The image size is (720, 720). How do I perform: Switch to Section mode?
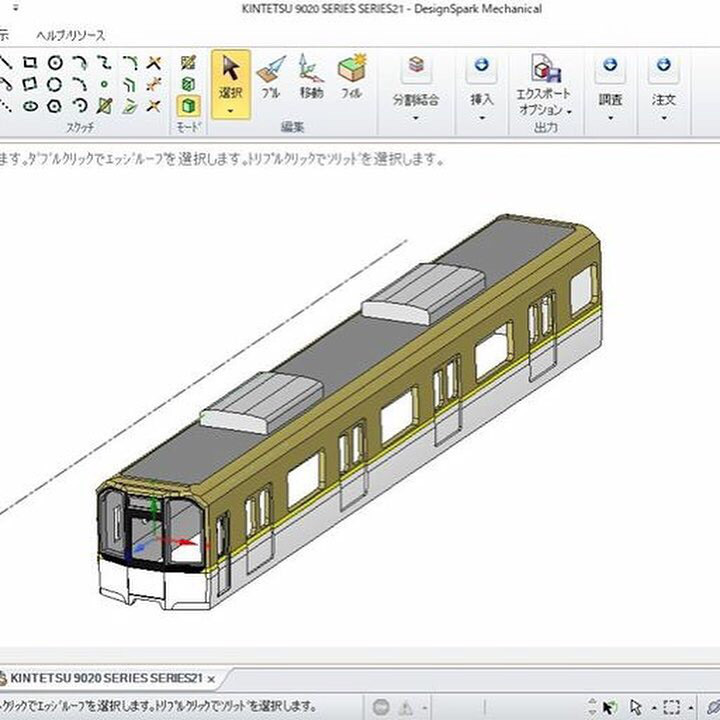[188, 84]
